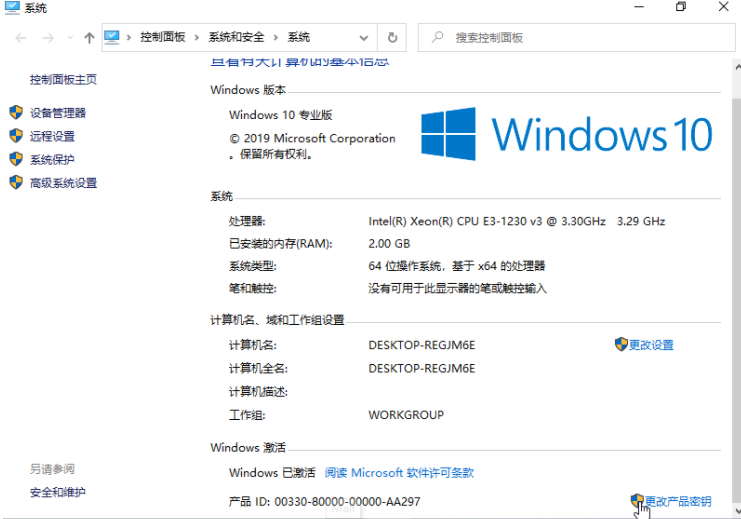
Task: Open 安全和维护 under 另请参阅
Action: coord(58,492)
